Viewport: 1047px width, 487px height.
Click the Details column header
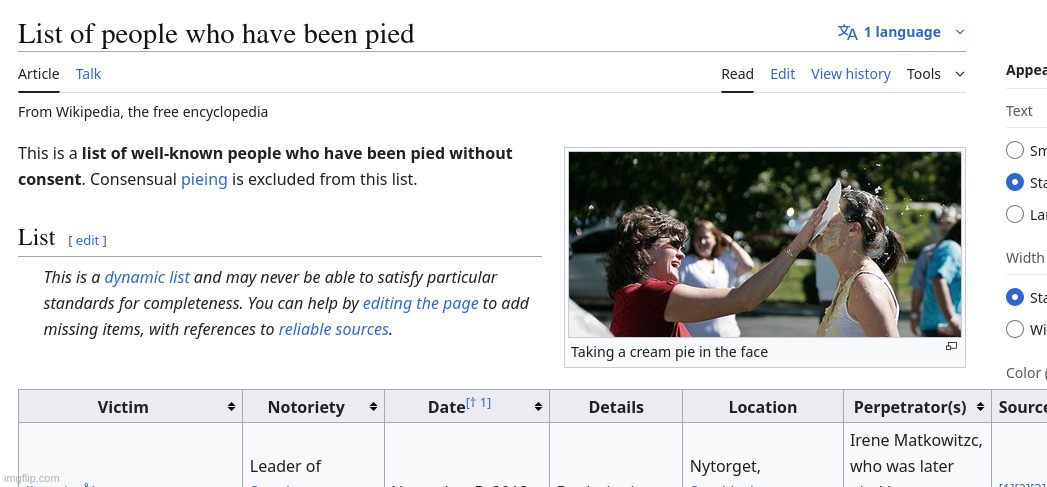pyautogui.click(x=616, y=407)
